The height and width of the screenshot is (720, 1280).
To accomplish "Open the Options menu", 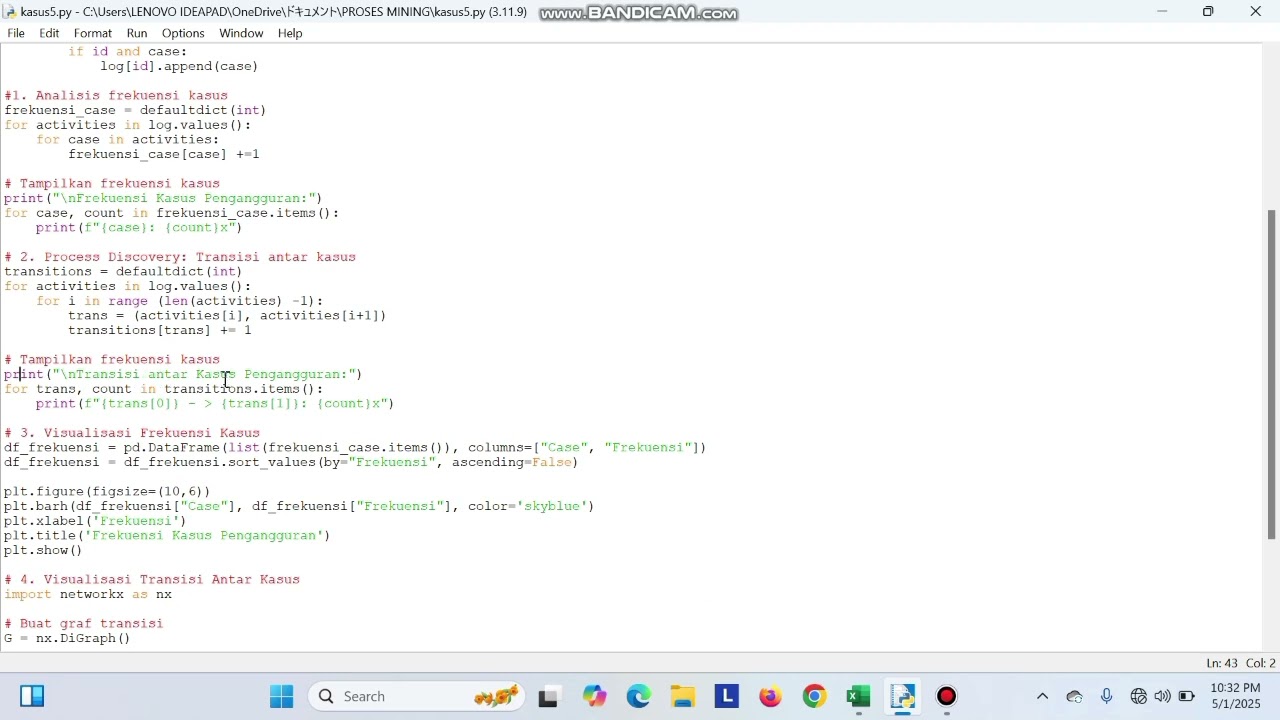I will (183, 33).
